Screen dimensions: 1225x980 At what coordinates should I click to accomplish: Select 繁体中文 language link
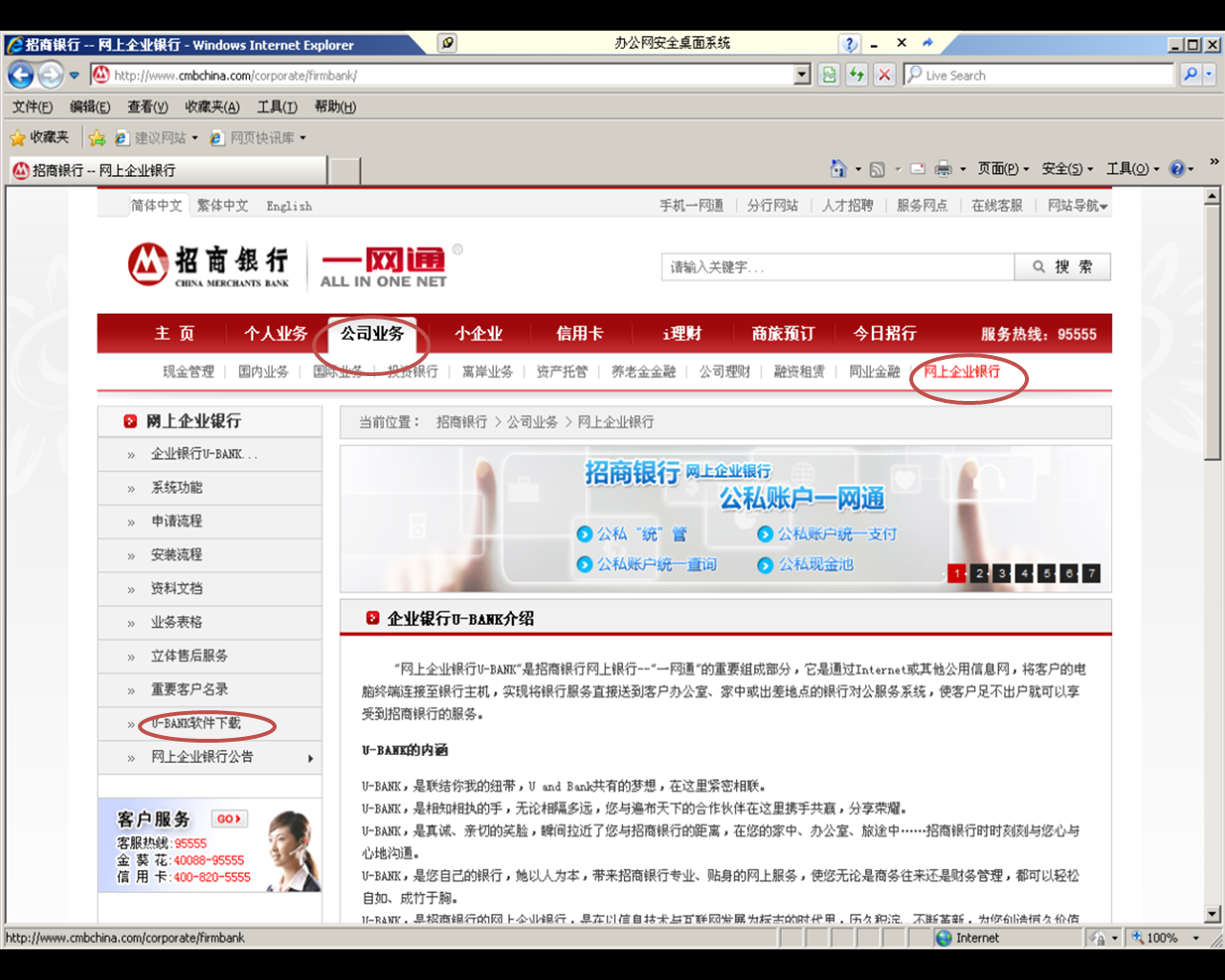tap(222, 206)
